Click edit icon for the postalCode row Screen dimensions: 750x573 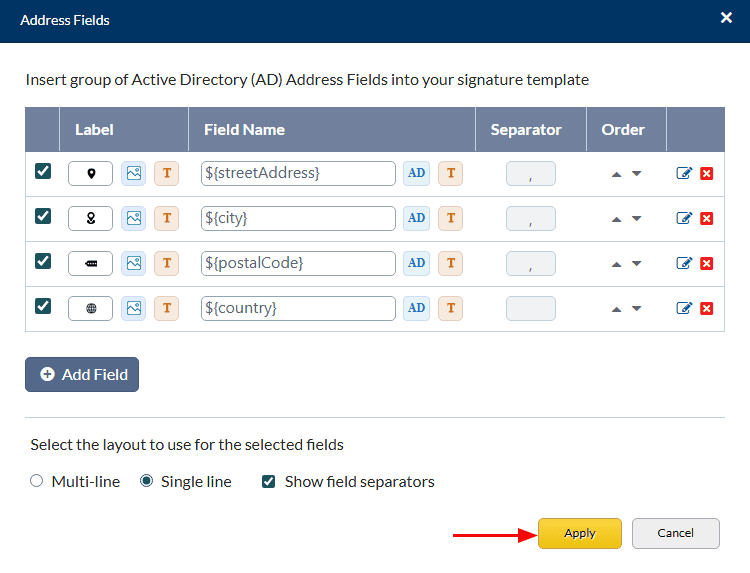(684, 263)
